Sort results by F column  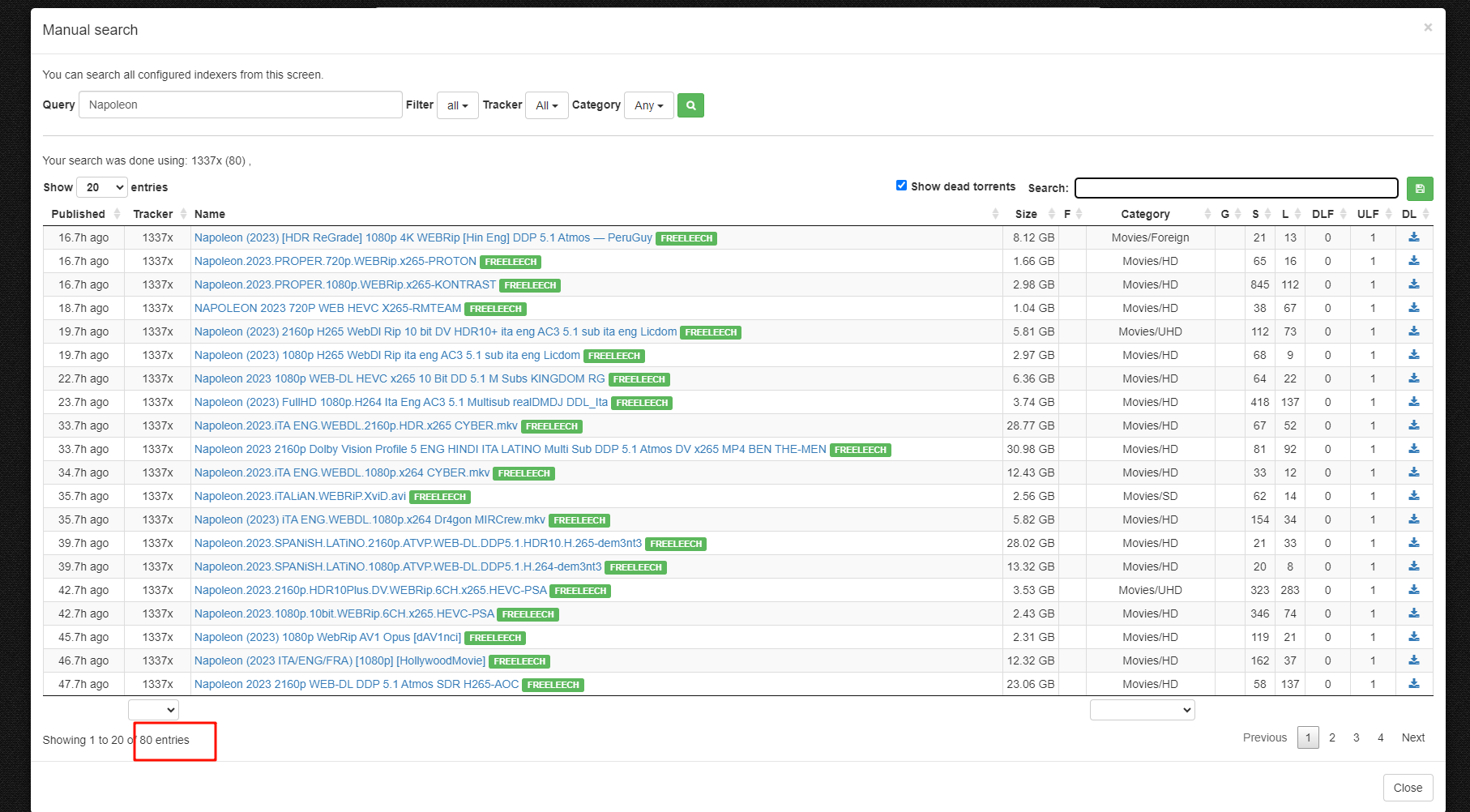[1072, 214]
